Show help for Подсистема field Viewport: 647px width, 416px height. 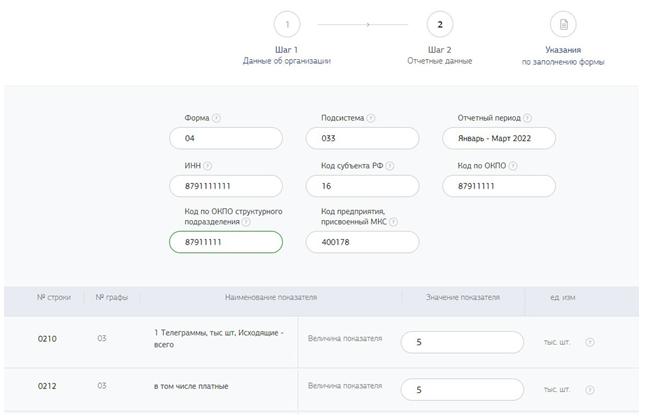click(371, 118)
